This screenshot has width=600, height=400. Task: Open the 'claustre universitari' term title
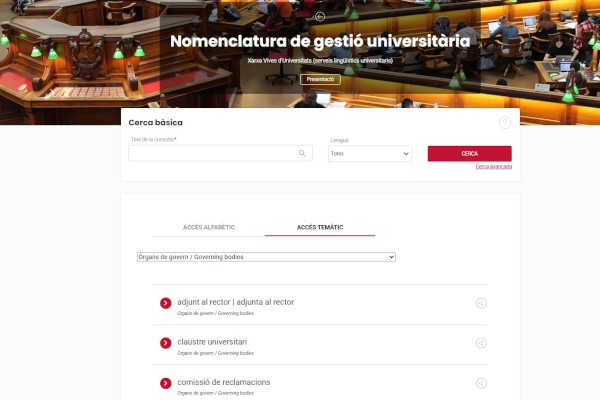(212, 342)
